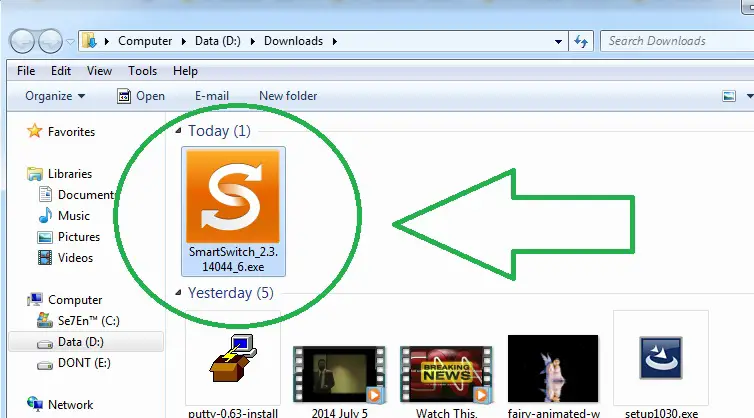The image size is (754, 418).
Task: Click the Data (D:) drive icon
Action: [45, 343]
